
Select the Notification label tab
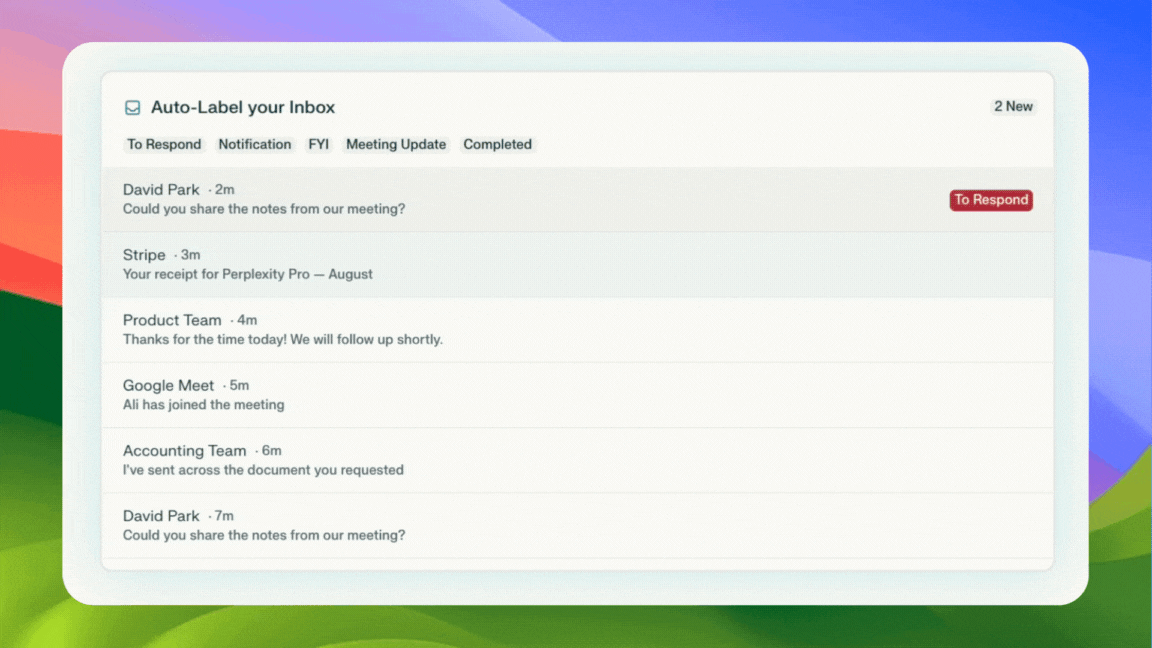[x=254, y=145]
